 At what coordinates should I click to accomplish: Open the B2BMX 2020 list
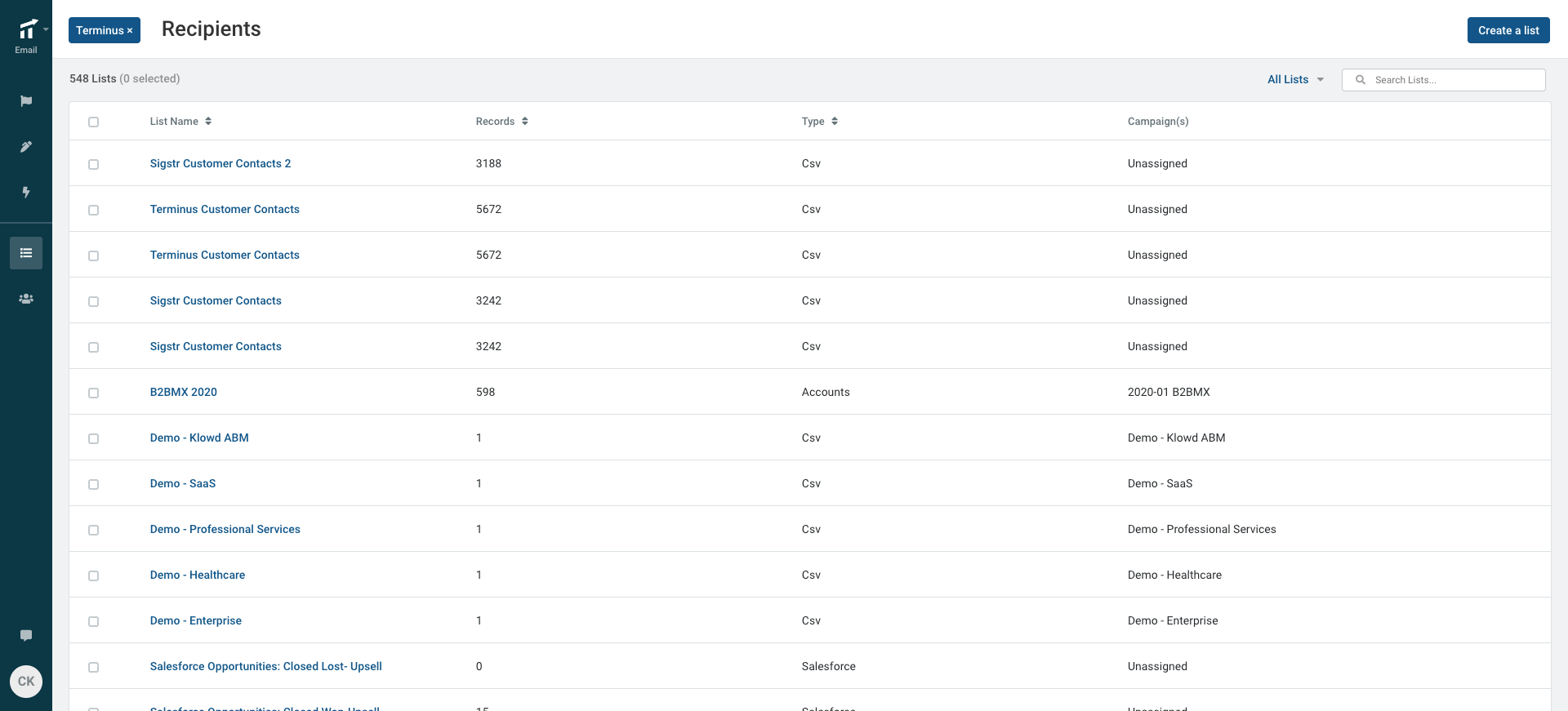pos(184,392)
